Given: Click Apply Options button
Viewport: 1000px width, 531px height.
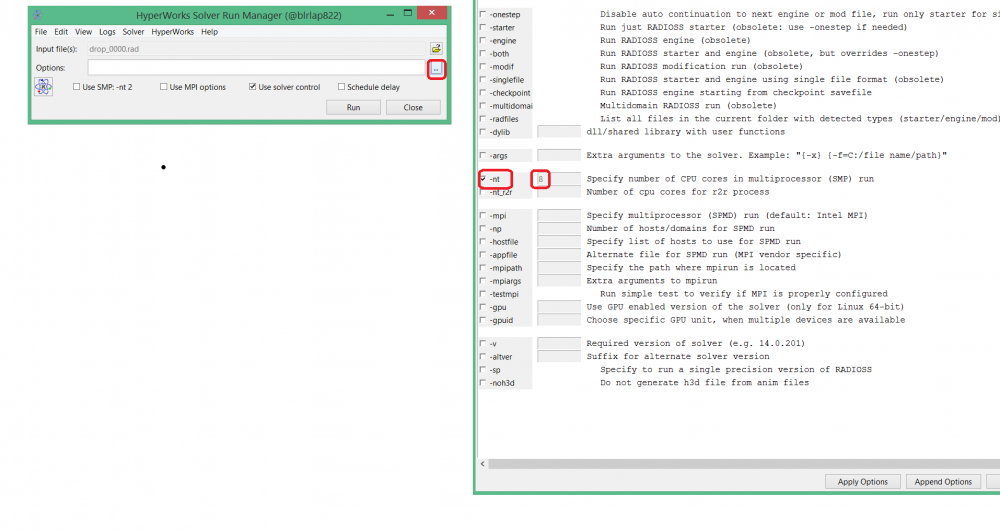Looking at the screenshot, I should click(x=862, y=482).
